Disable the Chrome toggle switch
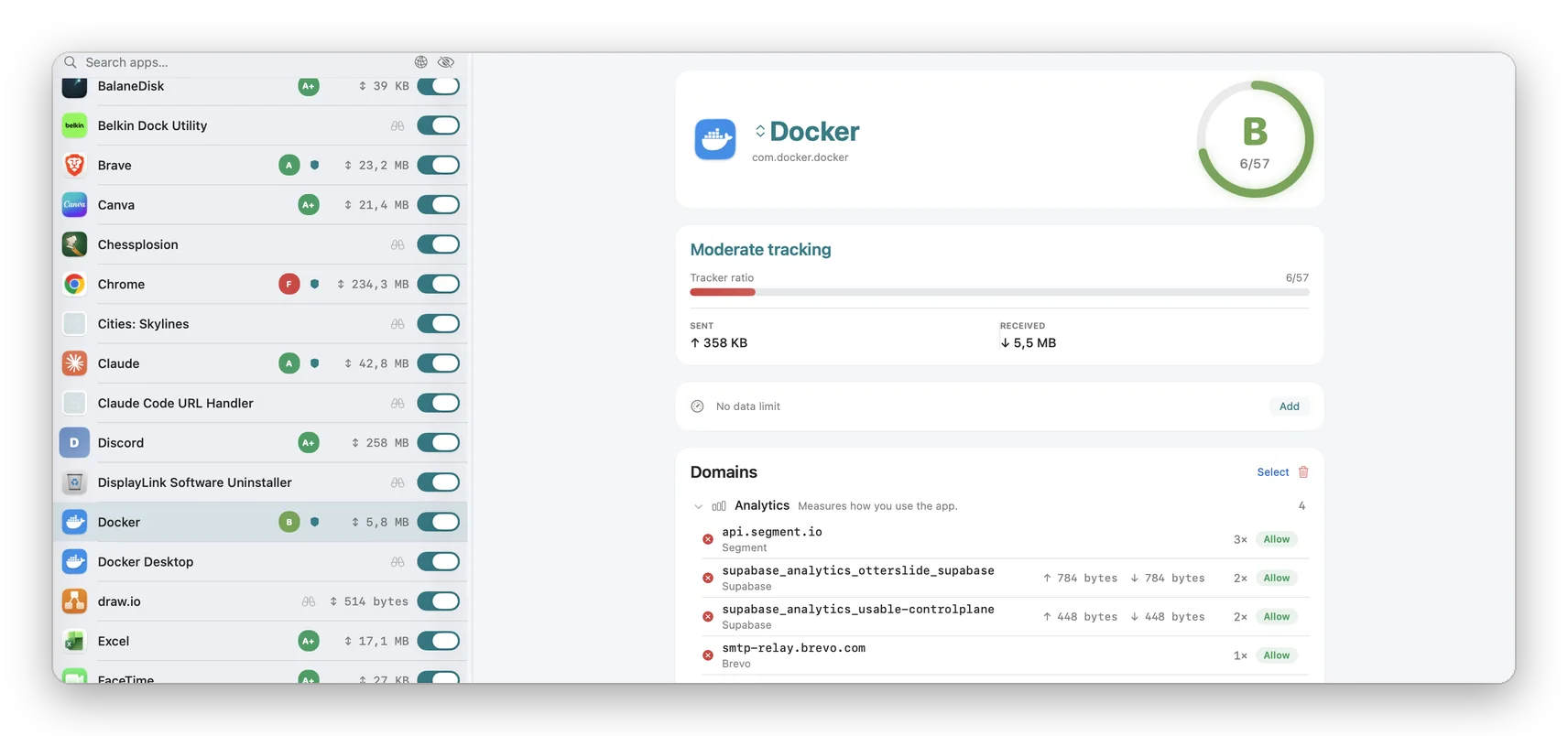This screenshot has width=1568, height=736. point(439,284)
